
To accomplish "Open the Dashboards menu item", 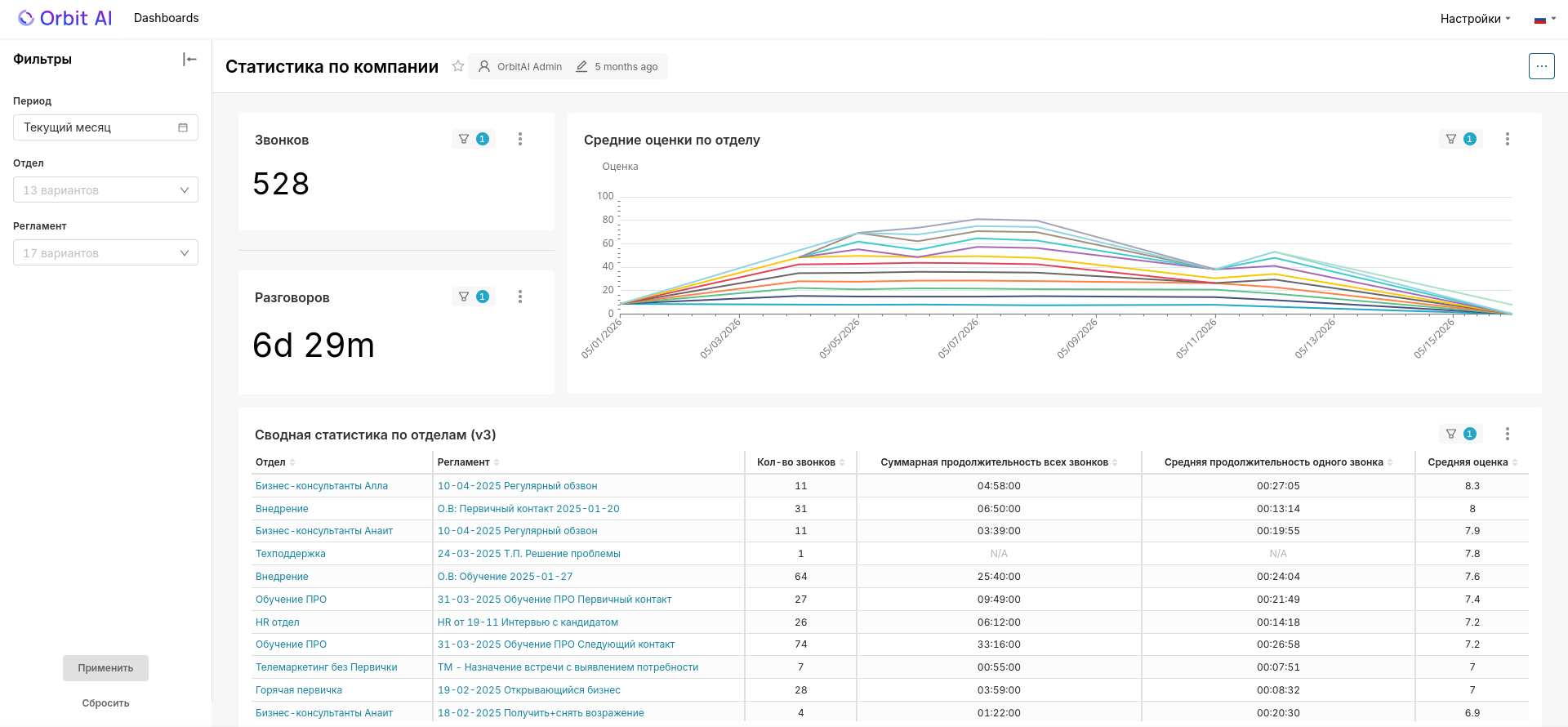I will (x=167, y=18).
